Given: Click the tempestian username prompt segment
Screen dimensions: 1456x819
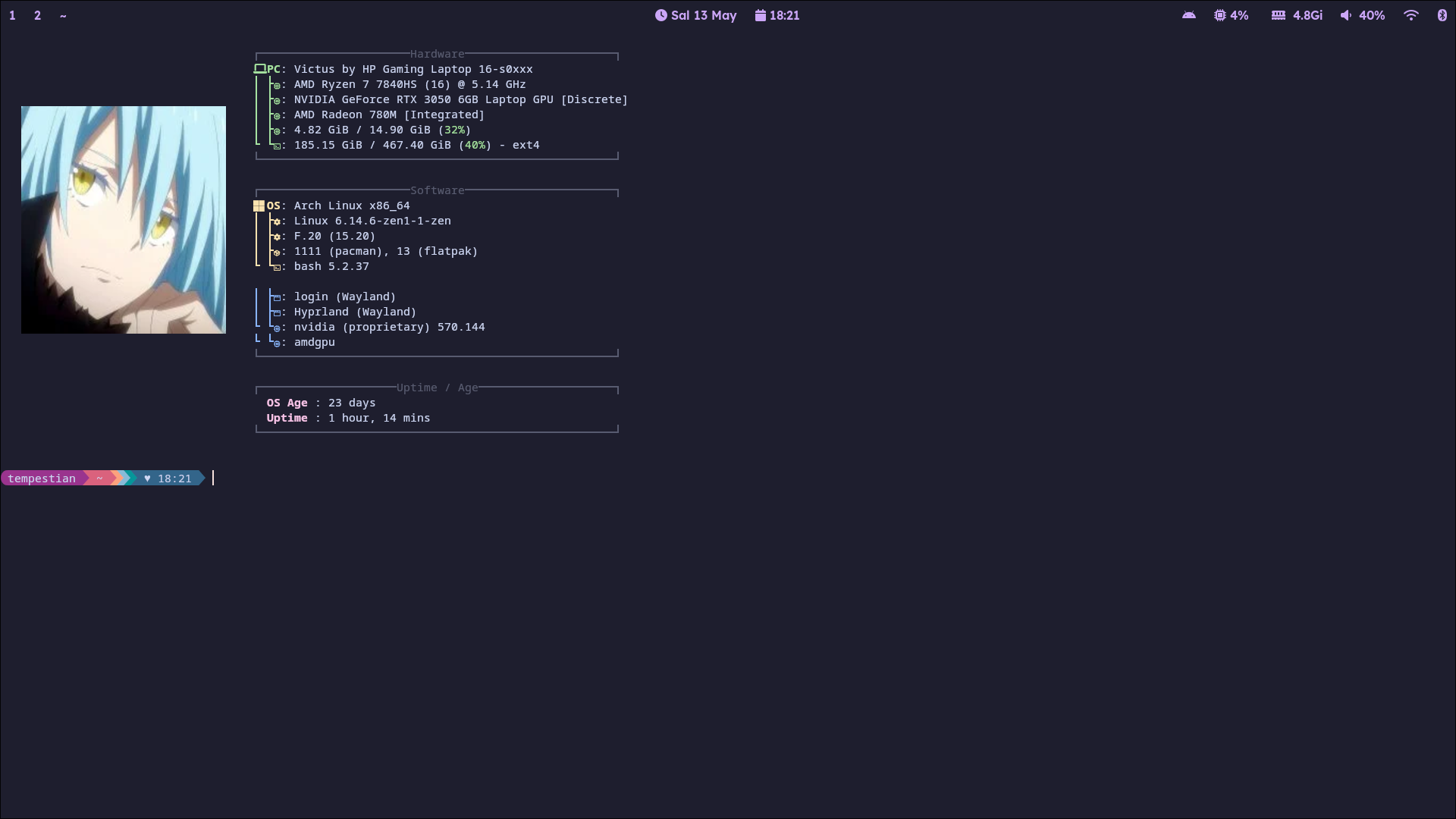Looking at the screenshot, I should 42,479.
